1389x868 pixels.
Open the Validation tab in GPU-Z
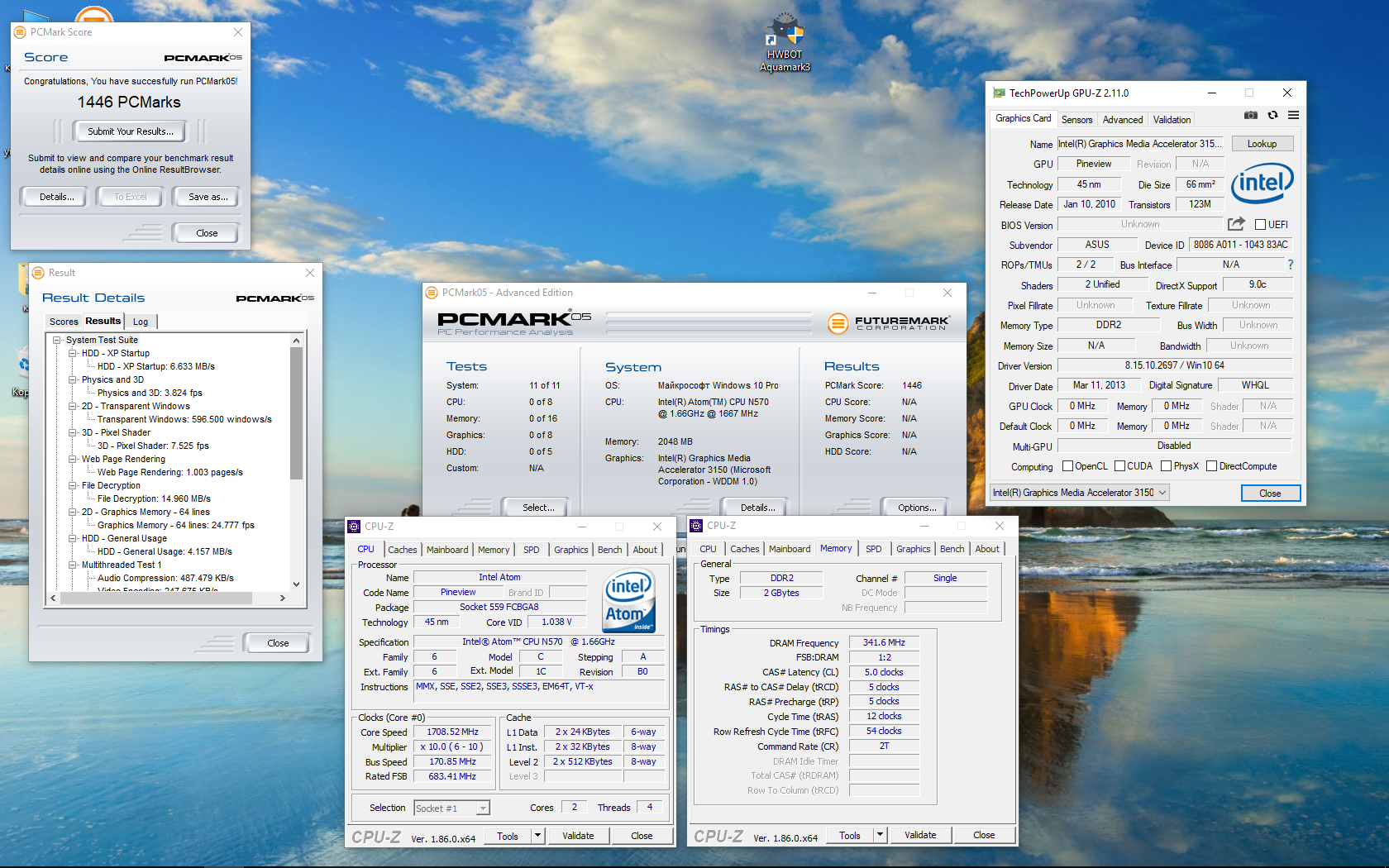click(x=1172, y=120)
